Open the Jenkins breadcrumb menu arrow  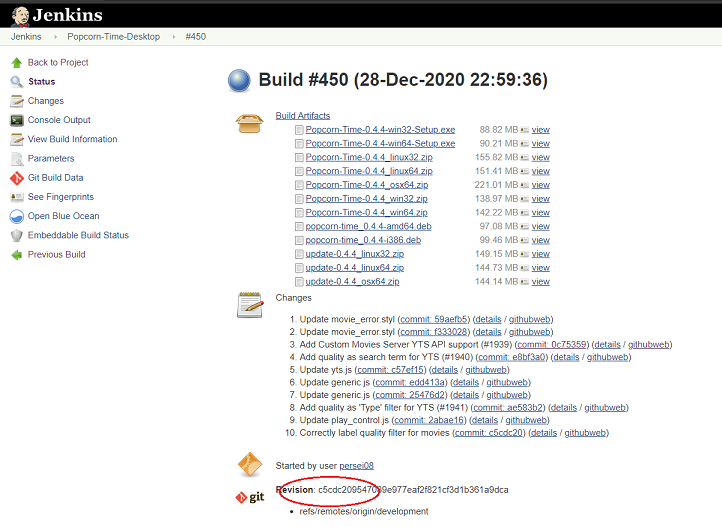pos(55,37)
